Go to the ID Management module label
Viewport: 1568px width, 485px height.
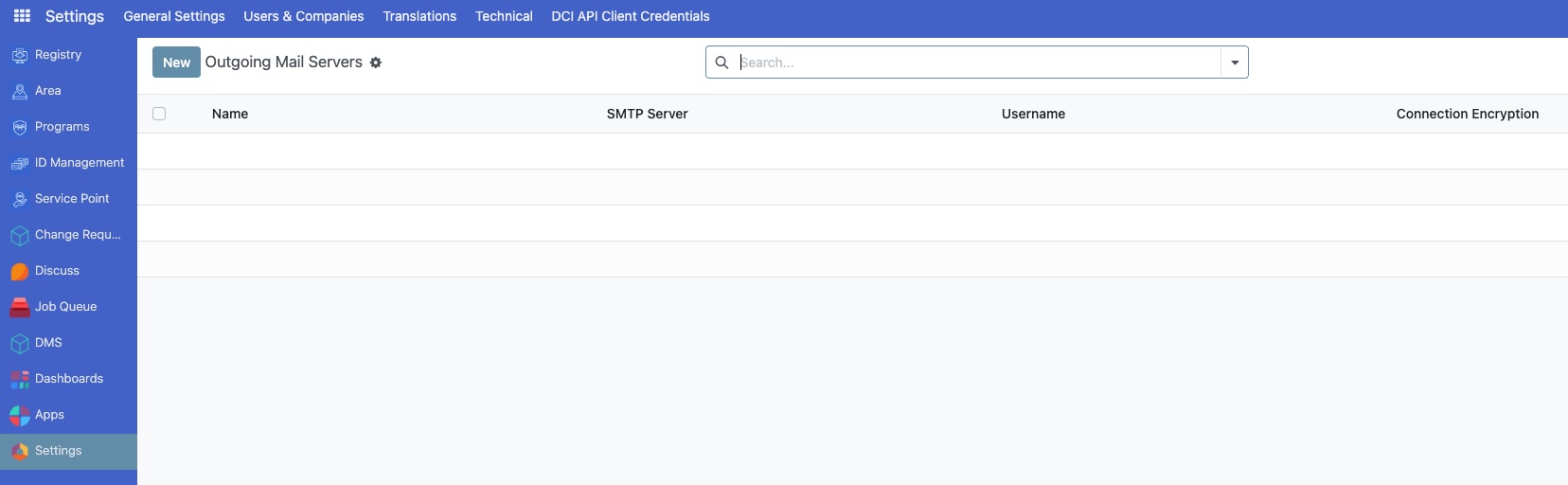[80, 163]
